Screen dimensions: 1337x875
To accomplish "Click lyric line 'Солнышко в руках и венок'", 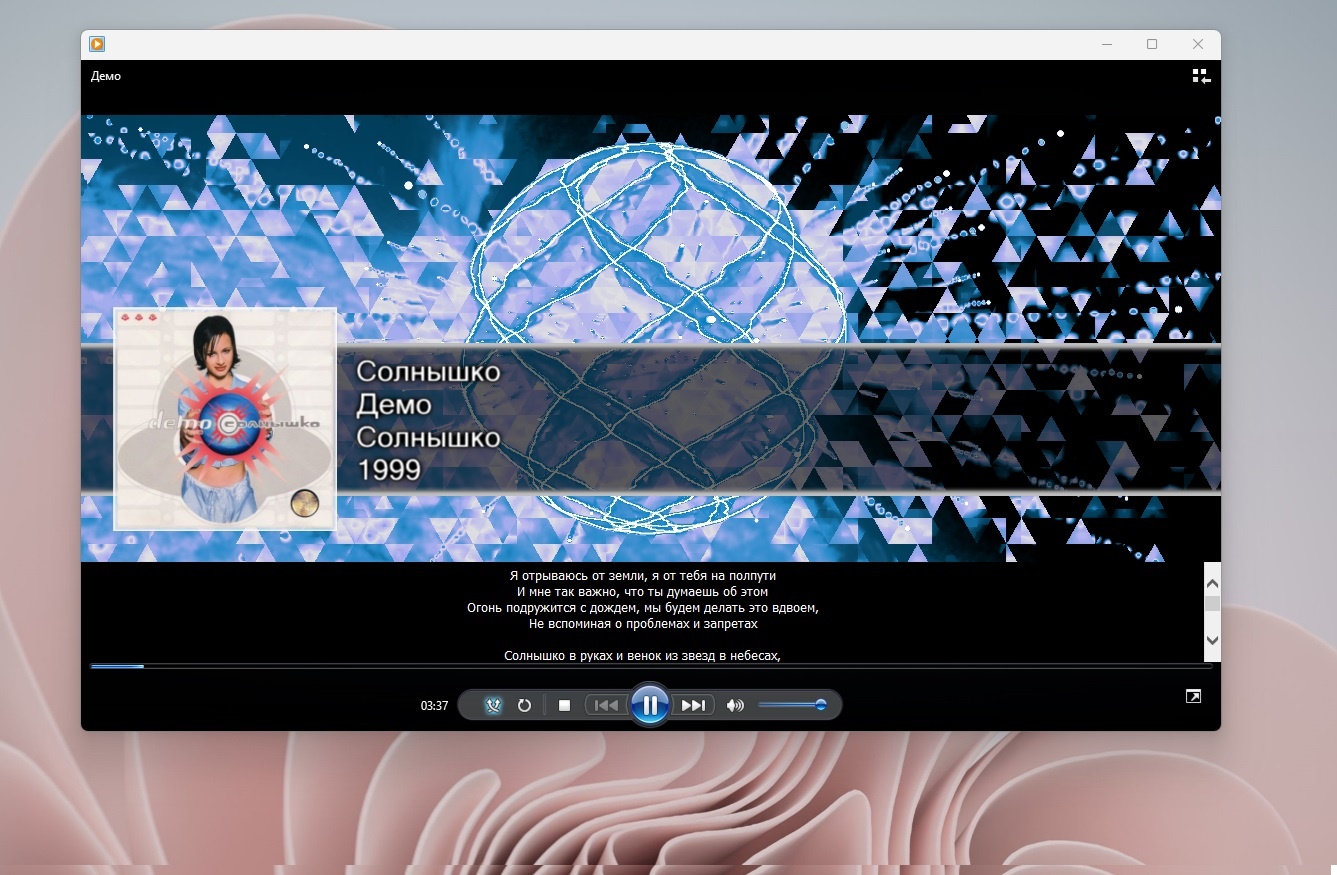I will coord(642,656).
